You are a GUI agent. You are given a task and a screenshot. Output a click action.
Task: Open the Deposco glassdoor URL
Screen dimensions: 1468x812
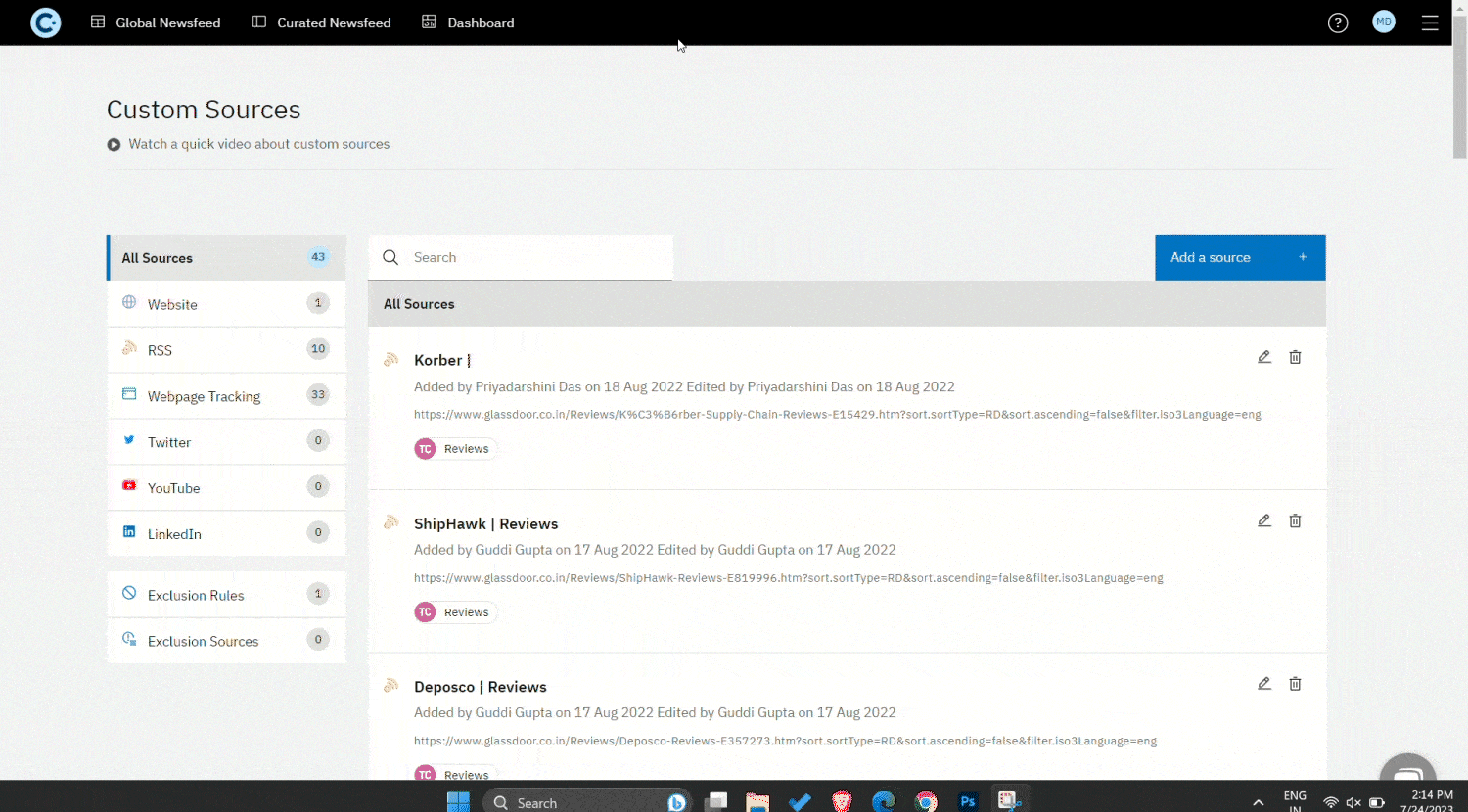[x=785, y=742]
